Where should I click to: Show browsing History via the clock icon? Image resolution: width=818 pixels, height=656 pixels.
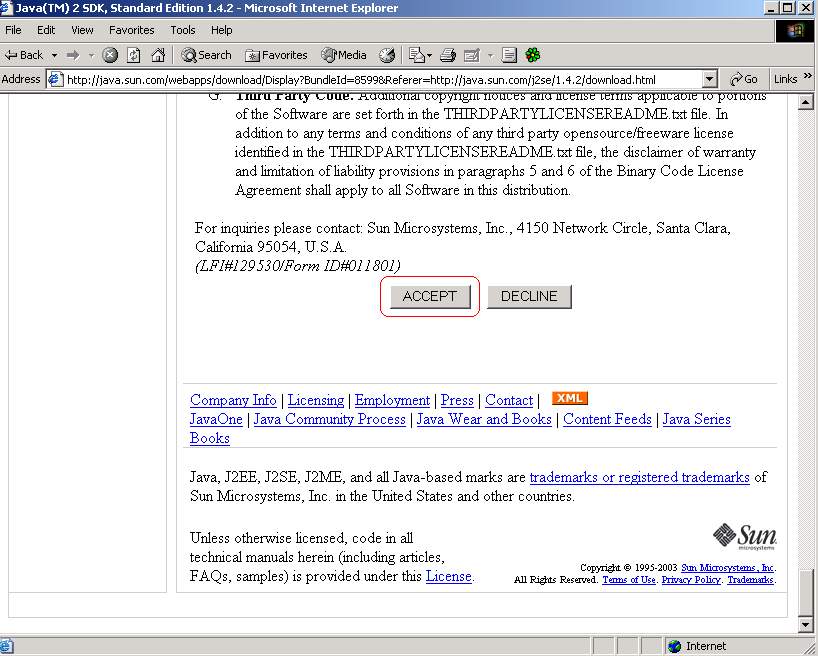point(387,55)
